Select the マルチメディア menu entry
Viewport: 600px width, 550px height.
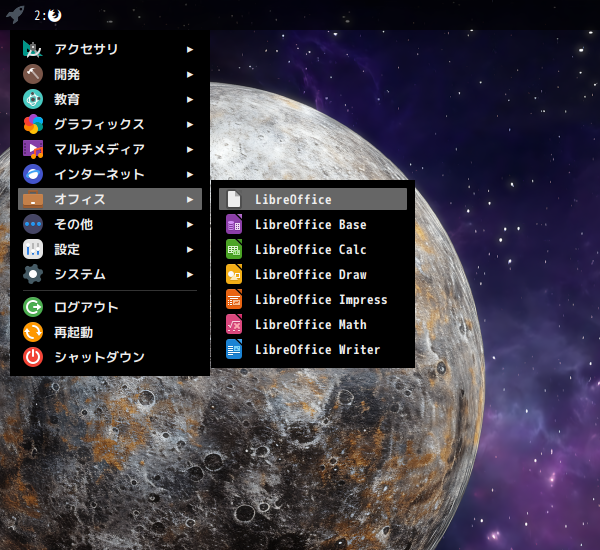(98, 149)
